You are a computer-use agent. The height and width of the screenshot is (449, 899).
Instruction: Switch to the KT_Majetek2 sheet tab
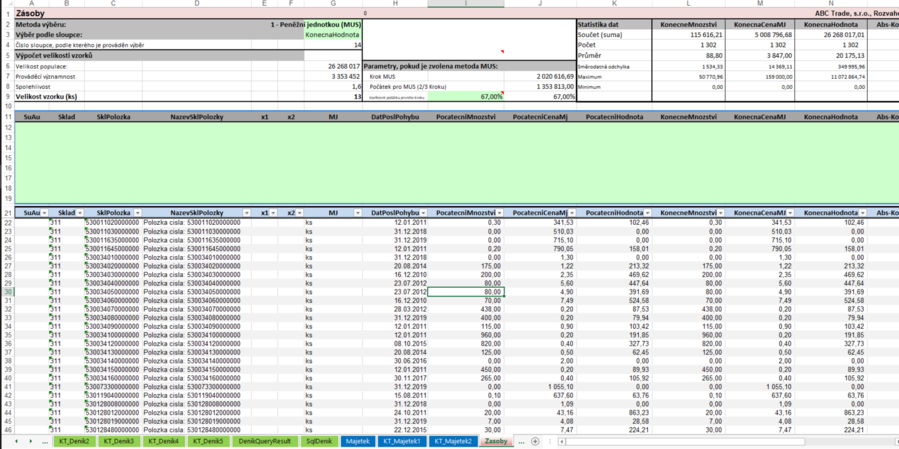pyautogui.click(x=452, y=441)
